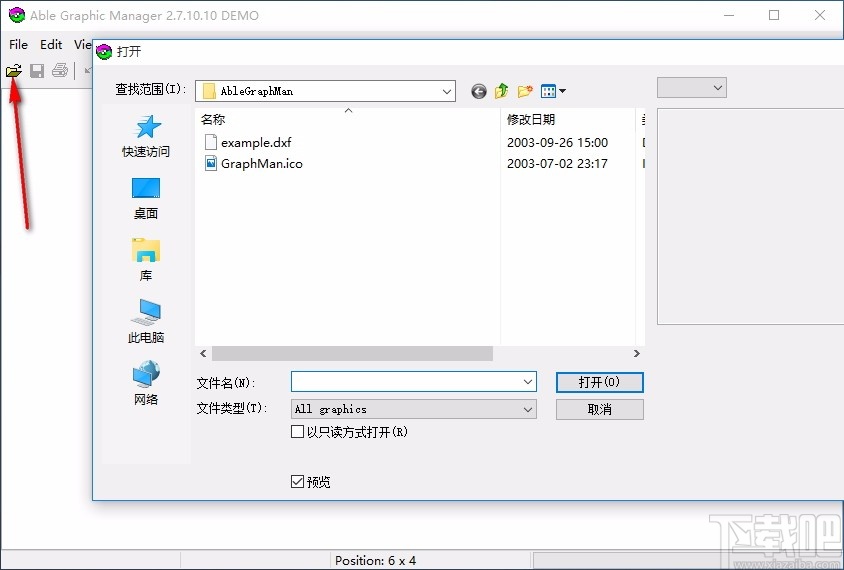
Task: Click the GraphMan.ico file icon
Action: pyautogui.click(x=211, y=163)
